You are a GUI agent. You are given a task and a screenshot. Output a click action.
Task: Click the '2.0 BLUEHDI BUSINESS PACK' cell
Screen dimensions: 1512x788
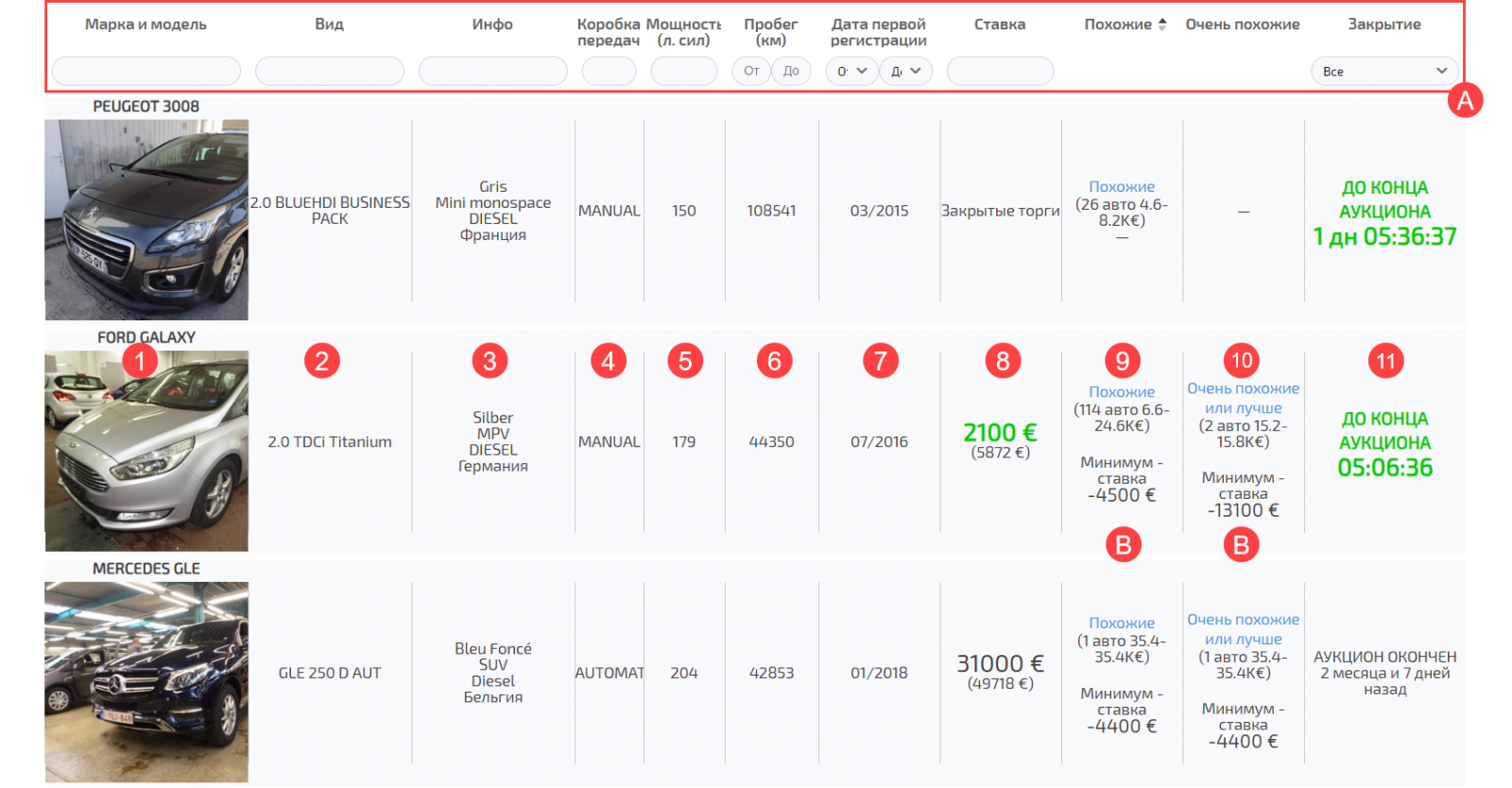click(330, 211)
